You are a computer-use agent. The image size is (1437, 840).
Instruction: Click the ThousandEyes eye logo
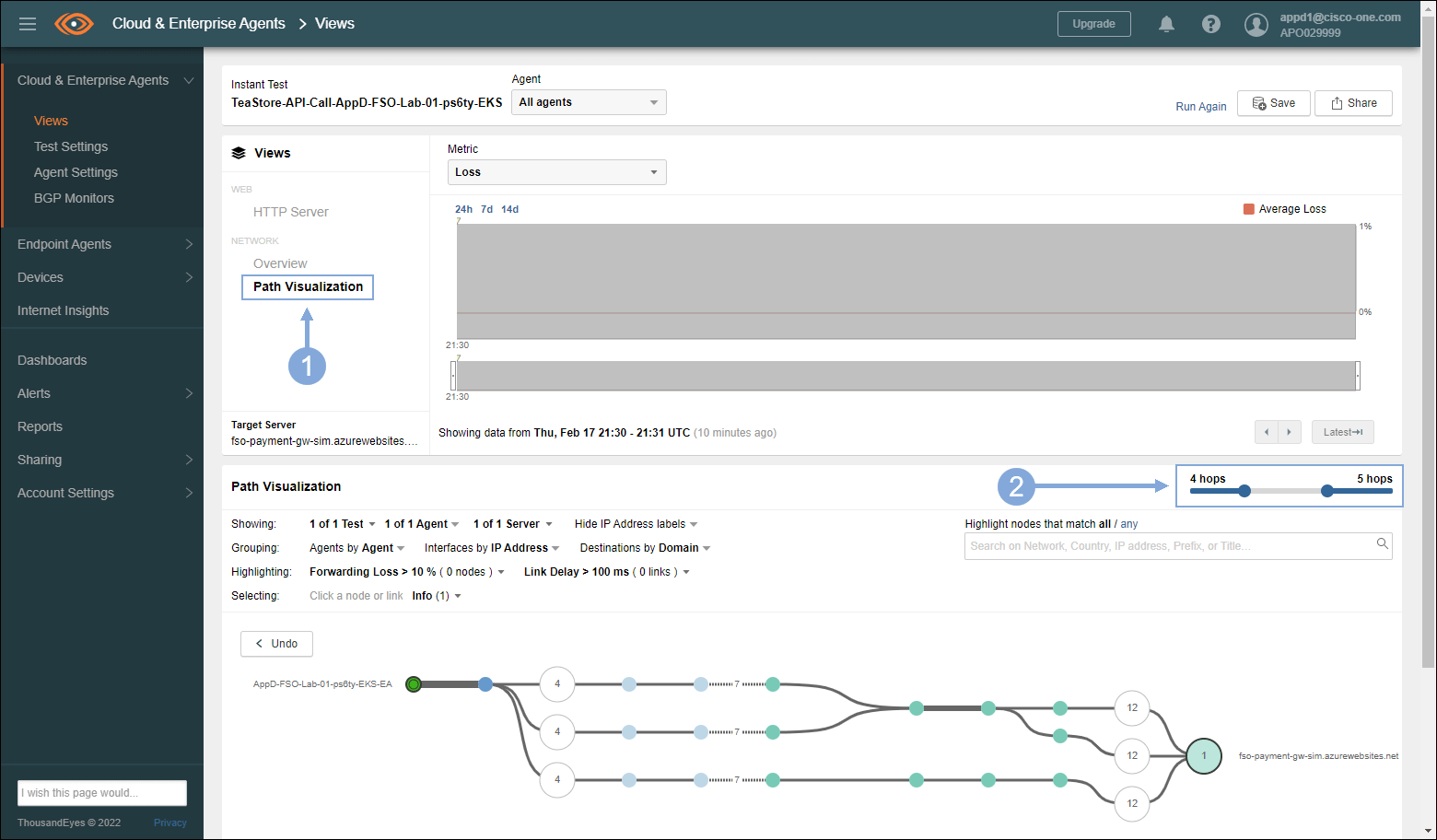pyautogui.click(x=74, y=24)
